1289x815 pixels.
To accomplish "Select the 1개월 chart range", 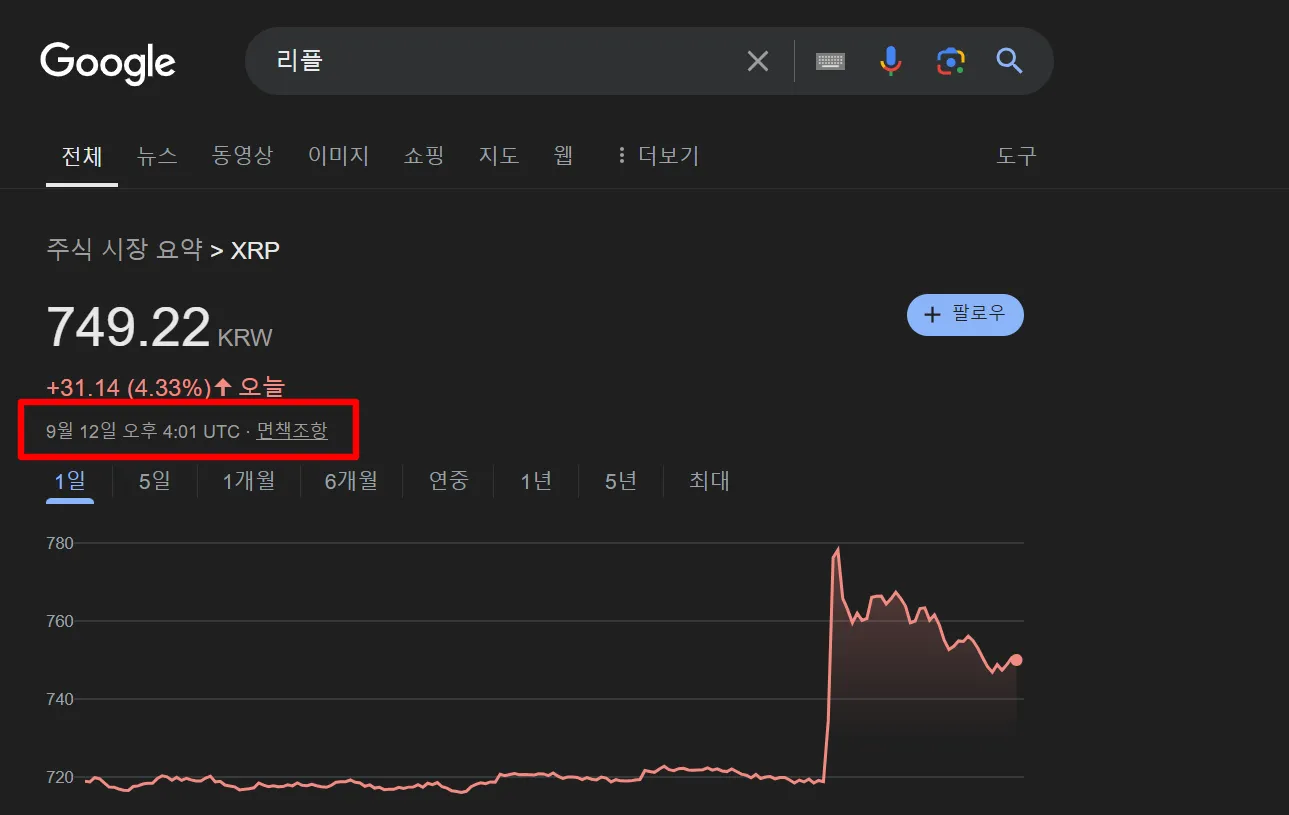I will pos(249,481).
